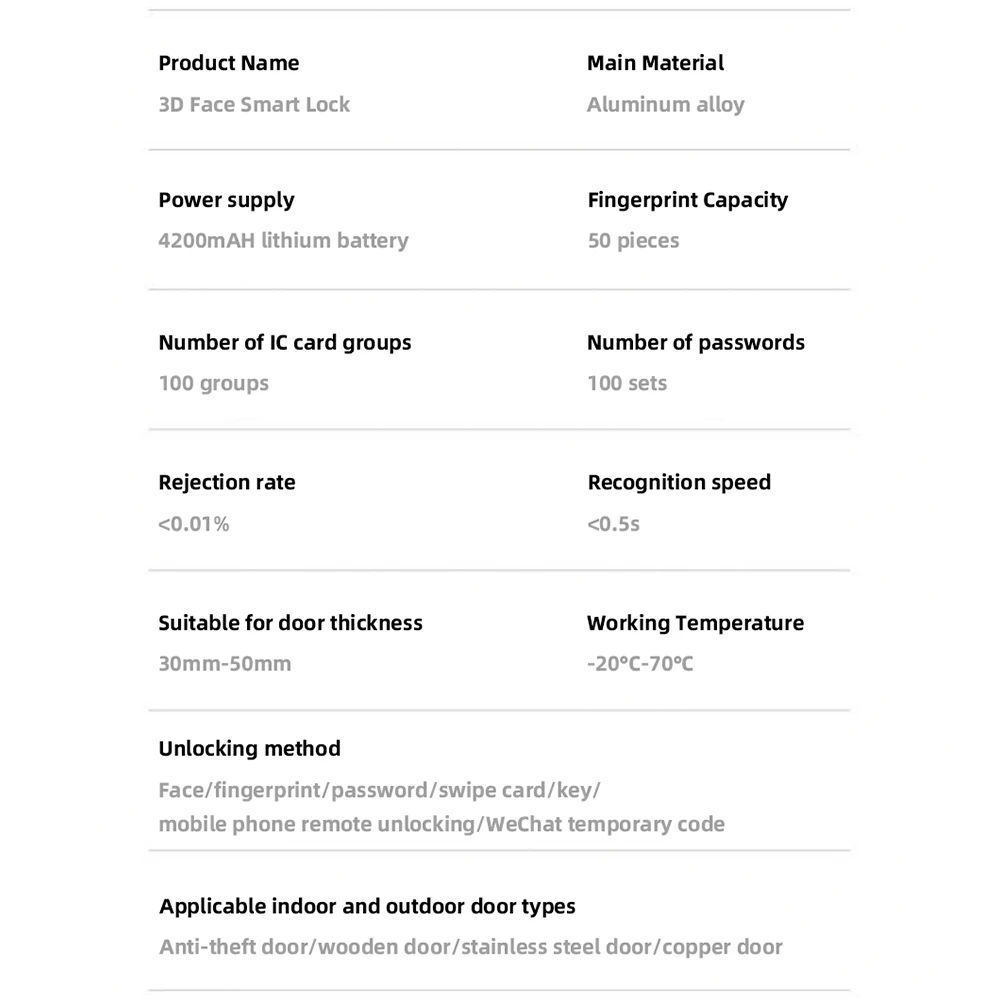
Task: Select the 3D Face Smart Lock text
Action: (x=254, y=104)
